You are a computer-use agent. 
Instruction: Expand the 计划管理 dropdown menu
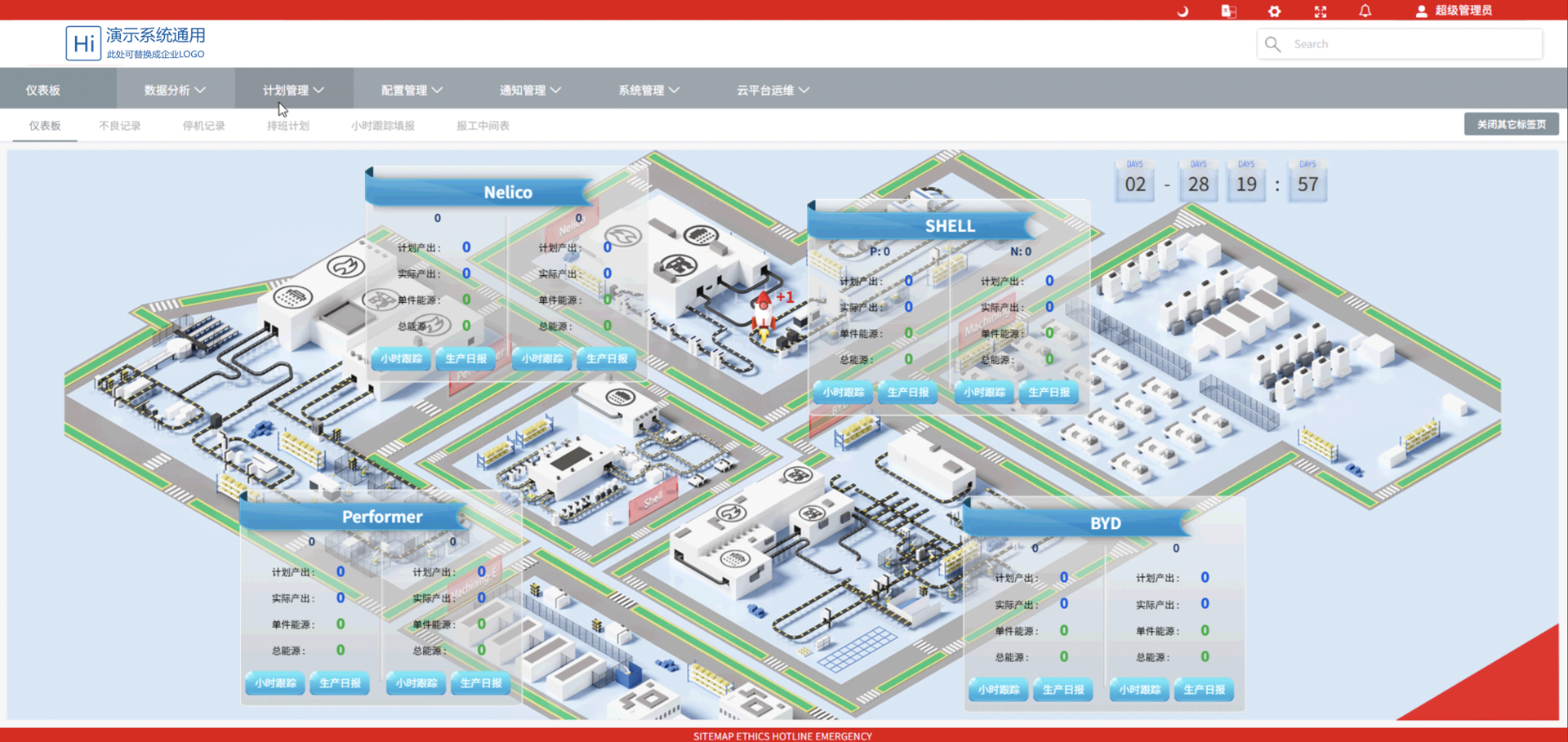point(293,90)
